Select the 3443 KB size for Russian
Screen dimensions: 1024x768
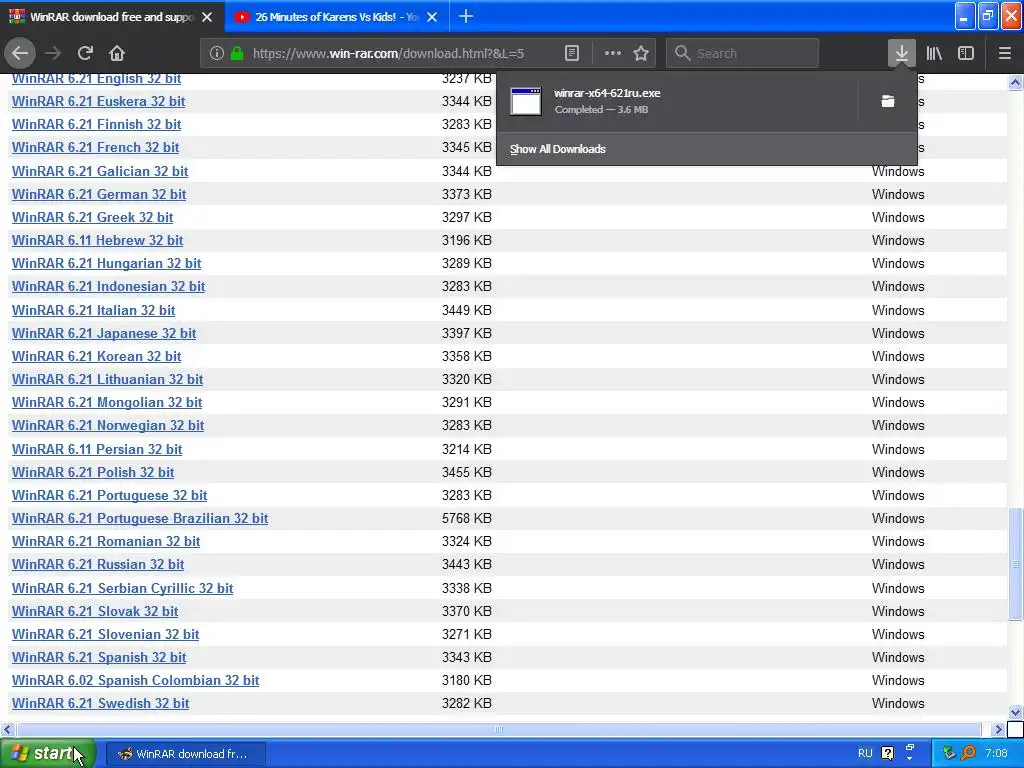(466, 564)
